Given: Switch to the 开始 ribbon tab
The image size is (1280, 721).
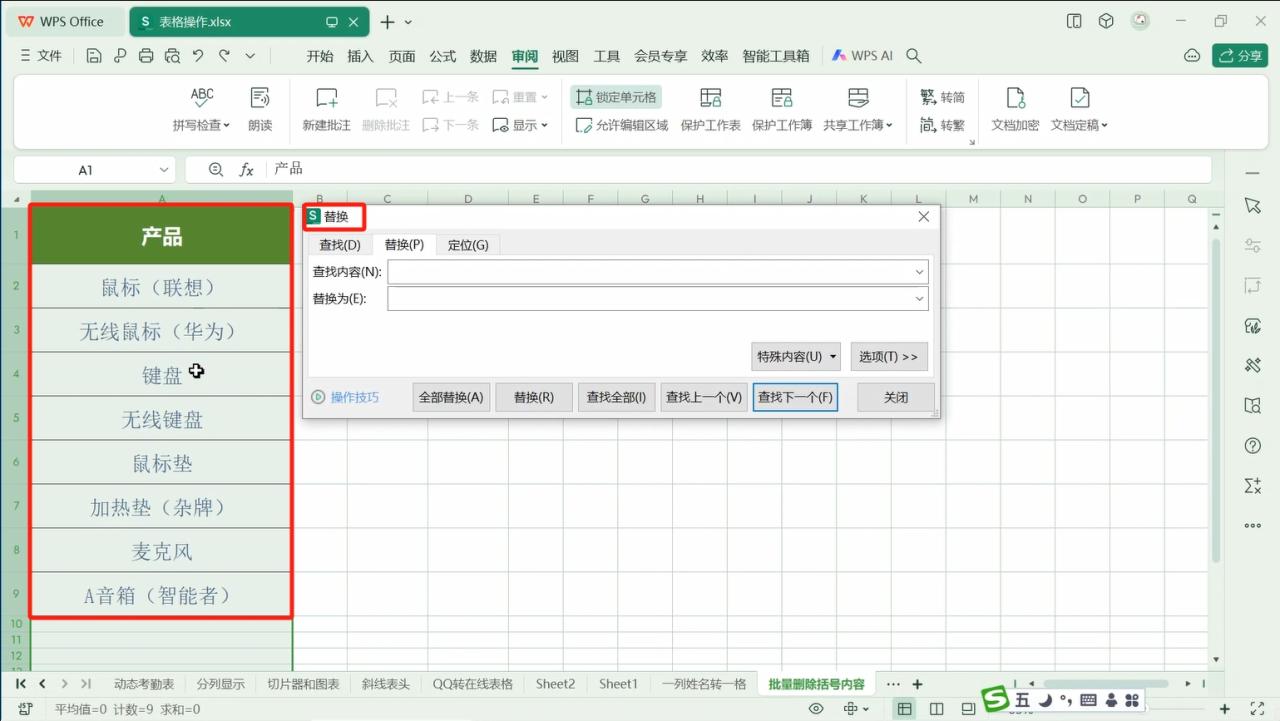Looking at the screenshot, I should (320, 56).
